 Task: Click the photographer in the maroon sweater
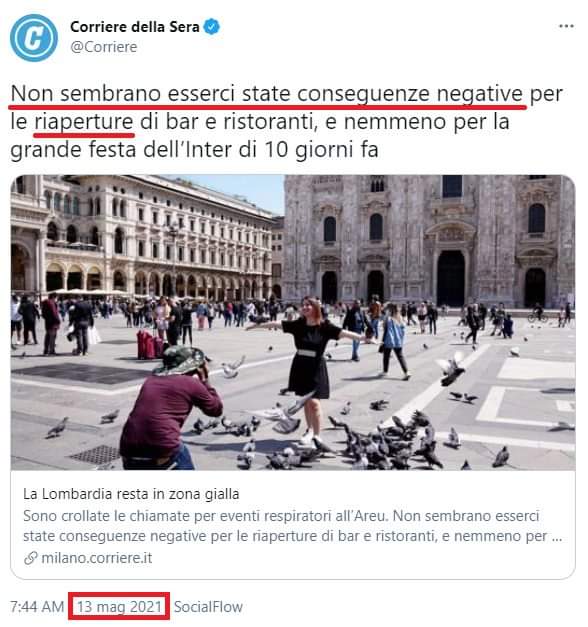(169, 408)
